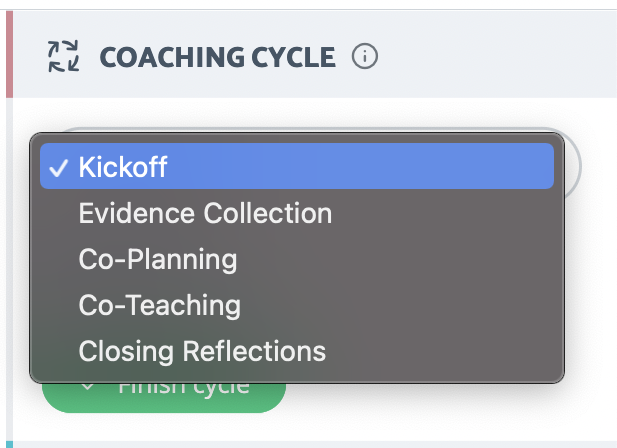
Task: Click the stage select field's rounded right edge
Action: [573, 166]
